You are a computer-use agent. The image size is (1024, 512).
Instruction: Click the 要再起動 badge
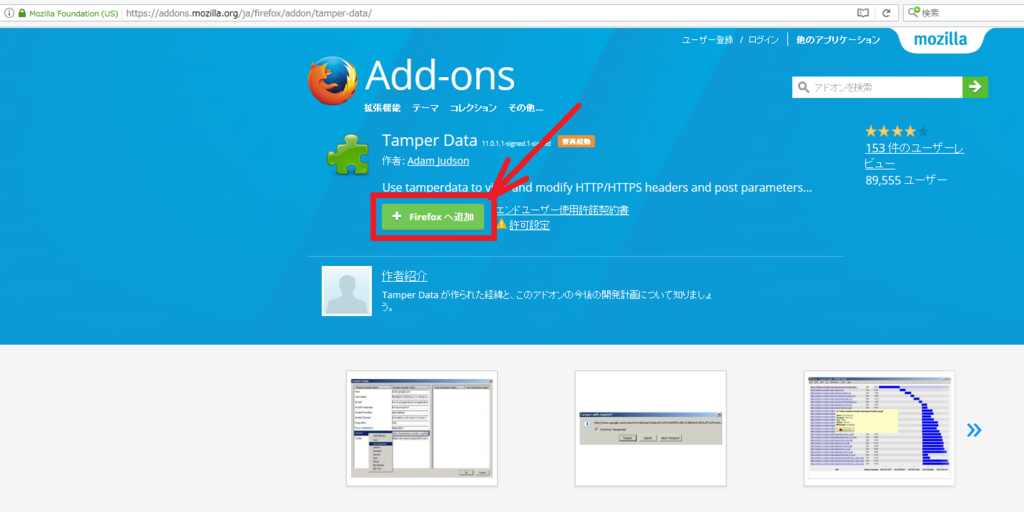click(x=576, y=142)
